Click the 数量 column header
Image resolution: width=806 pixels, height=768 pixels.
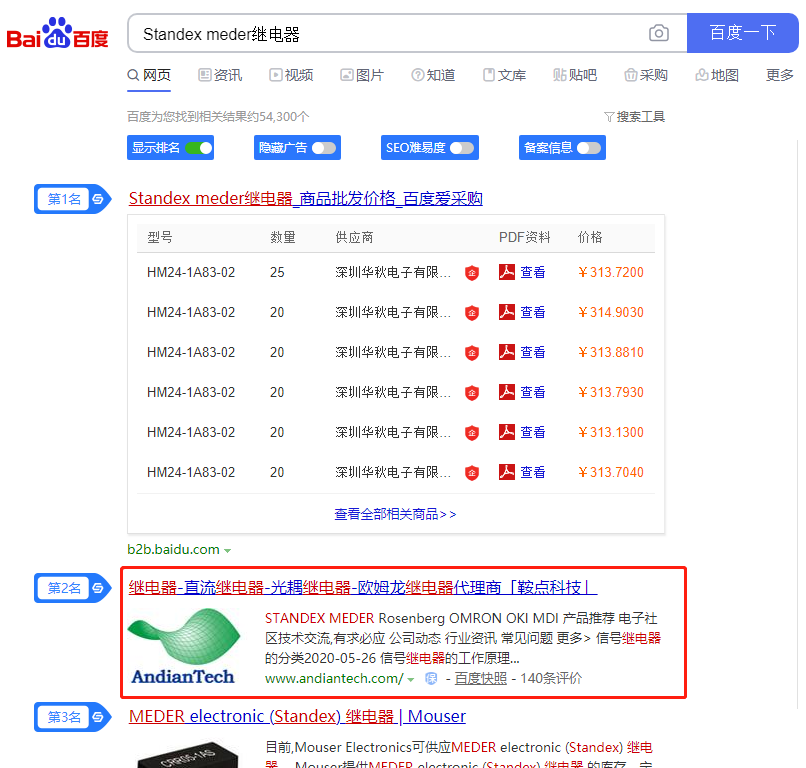283,237
